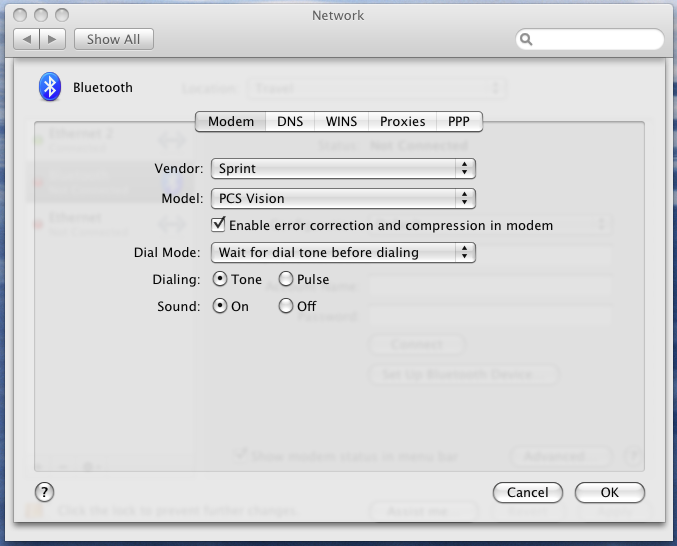677x546 pixels.
Task: Open the Model dropdown showing PCS Vision
Action: point(343,199)
